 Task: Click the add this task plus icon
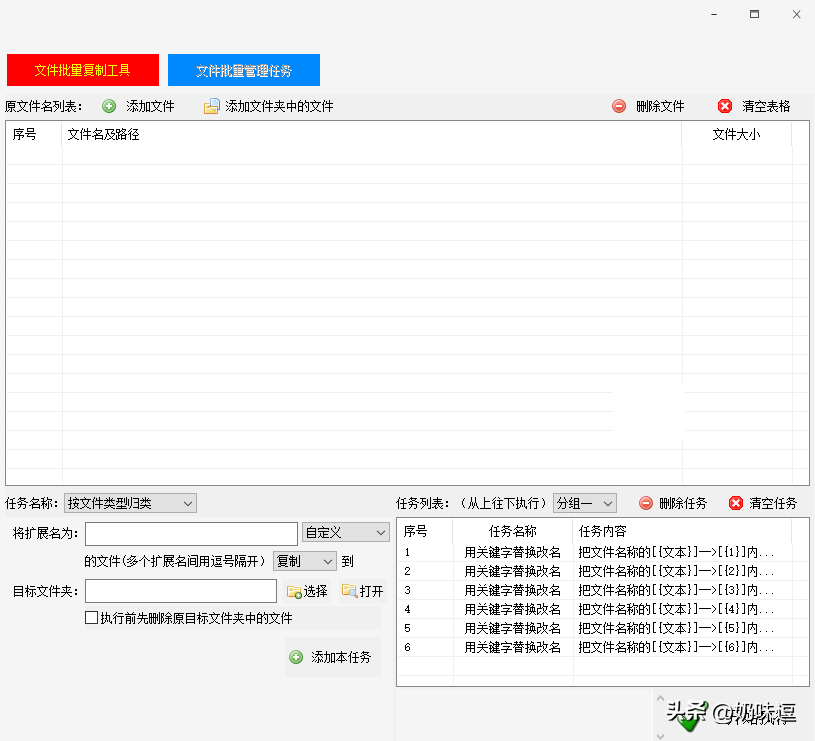(296, 657)
